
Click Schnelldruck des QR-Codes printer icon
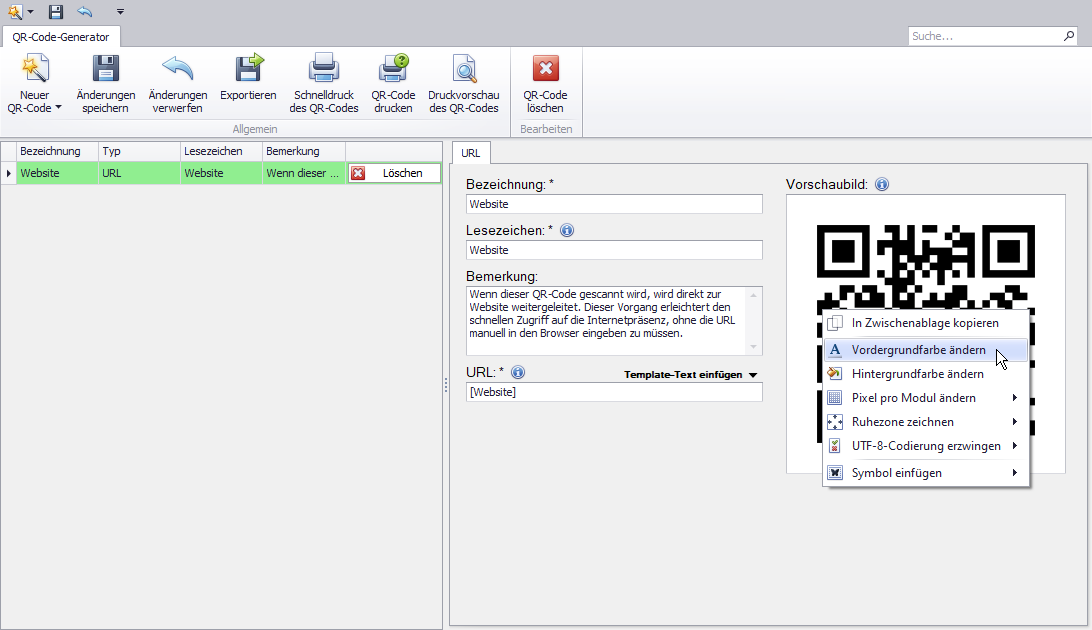click(324, 69)
